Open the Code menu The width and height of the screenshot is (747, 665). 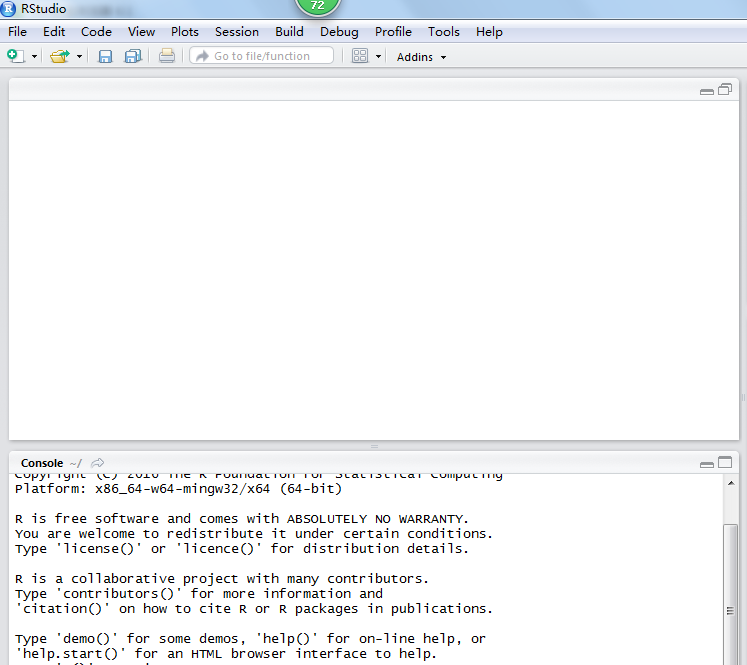click(96, 32)
